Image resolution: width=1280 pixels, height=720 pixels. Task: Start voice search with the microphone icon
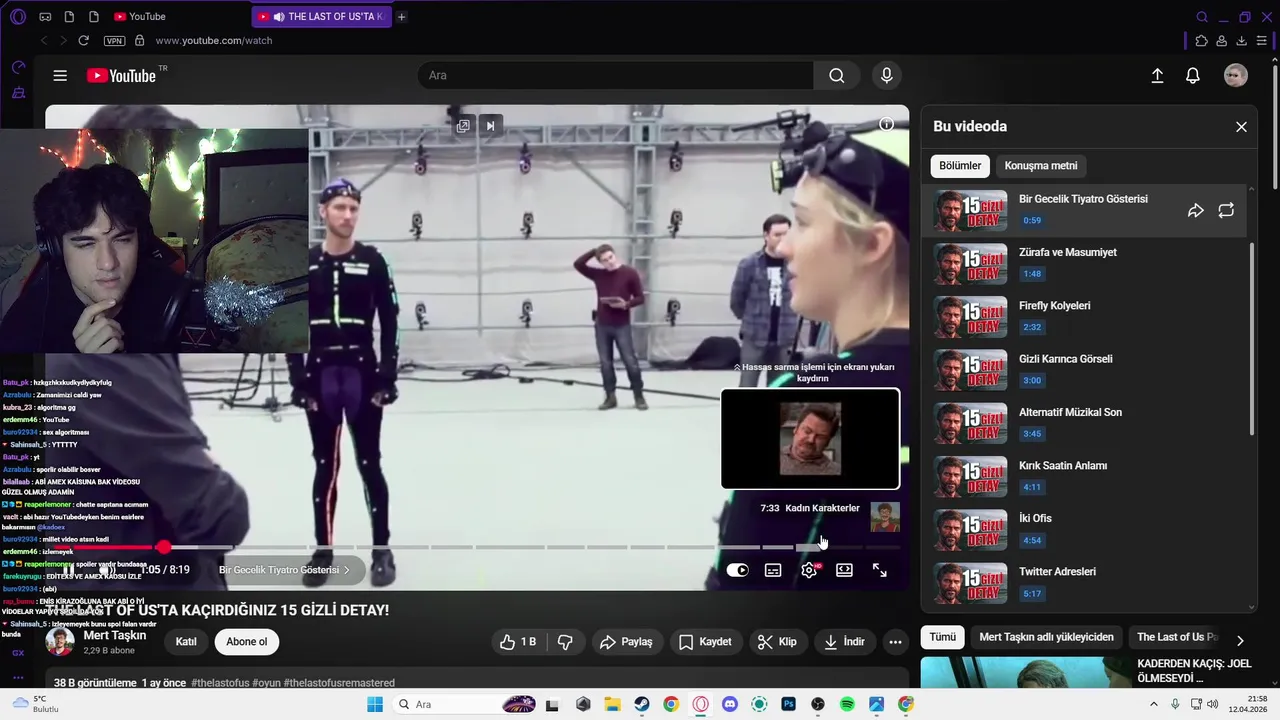886,76
